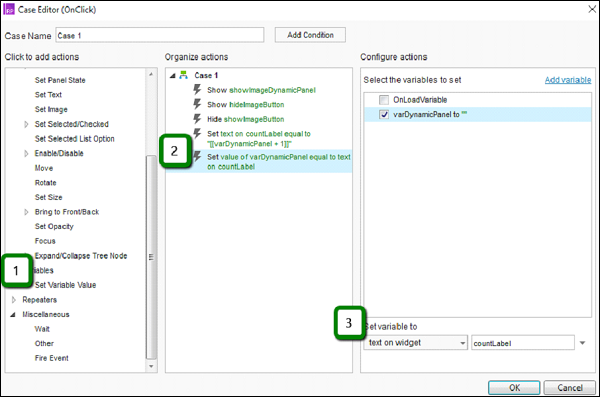The width and height of the screenshot is (600, 397).
Task: Open the Add variable link
Action: pyautogui.click(x=568, y=80)
